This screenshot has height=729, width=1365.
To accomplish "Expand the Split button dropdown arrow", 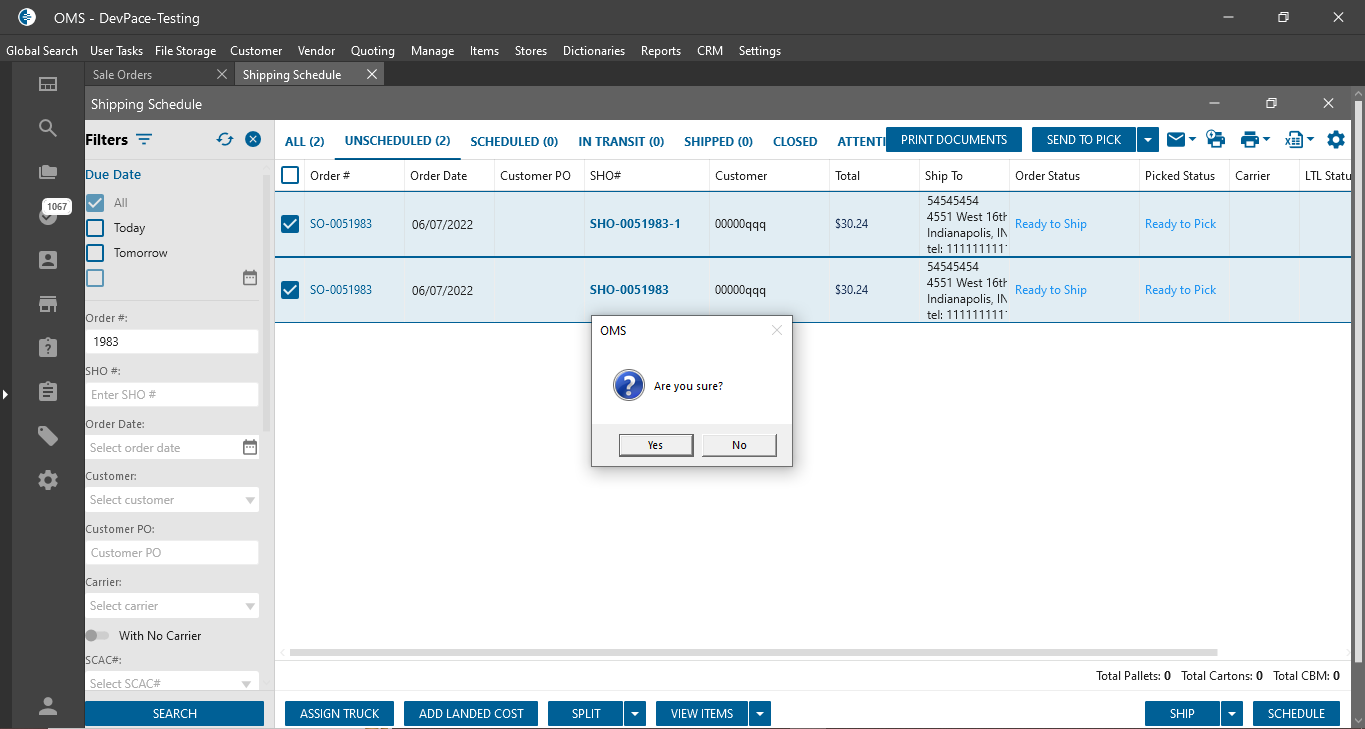I will pos(636,714).
